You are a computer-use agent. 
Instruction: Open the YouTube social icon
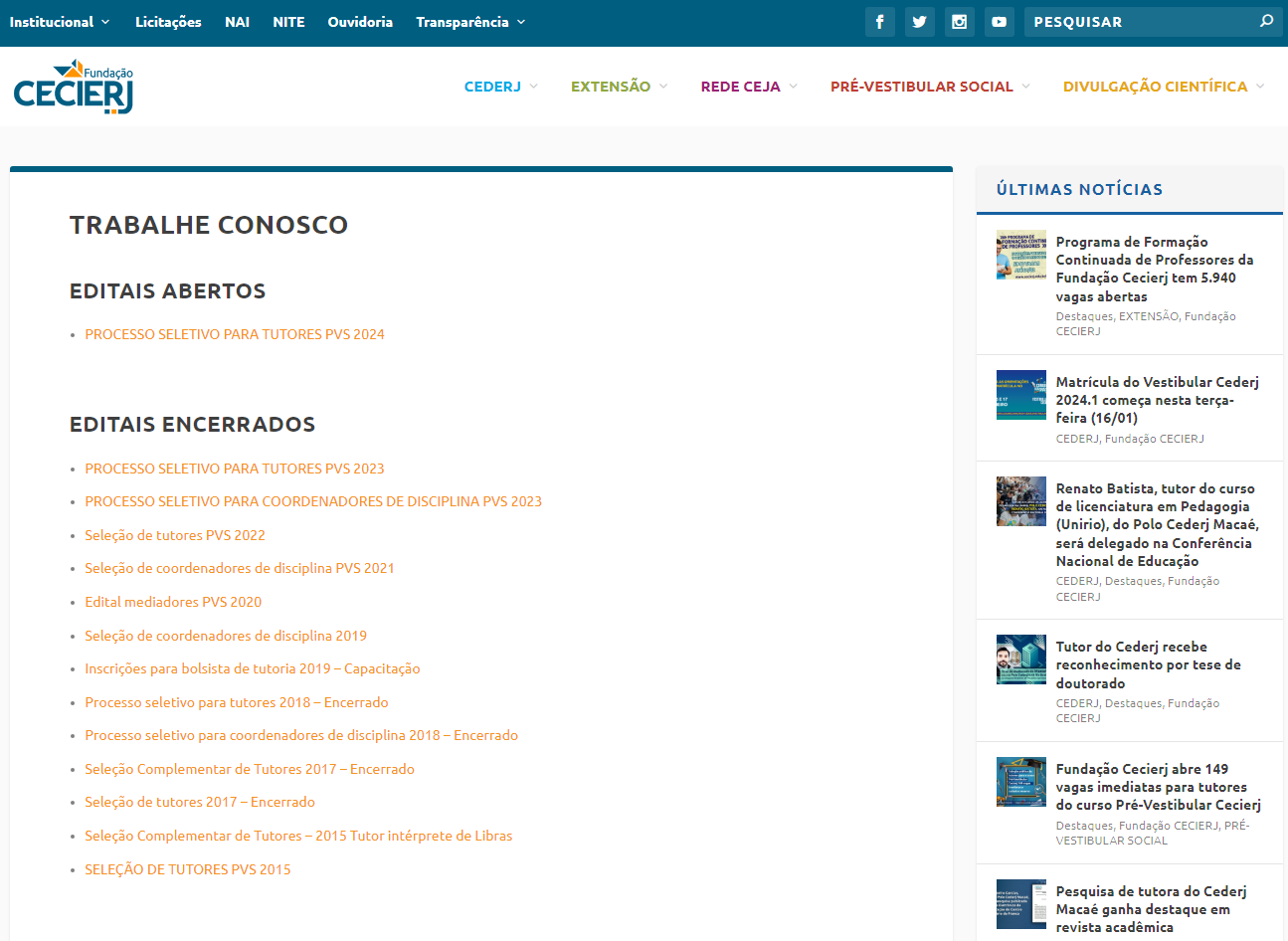point(1000,22)
